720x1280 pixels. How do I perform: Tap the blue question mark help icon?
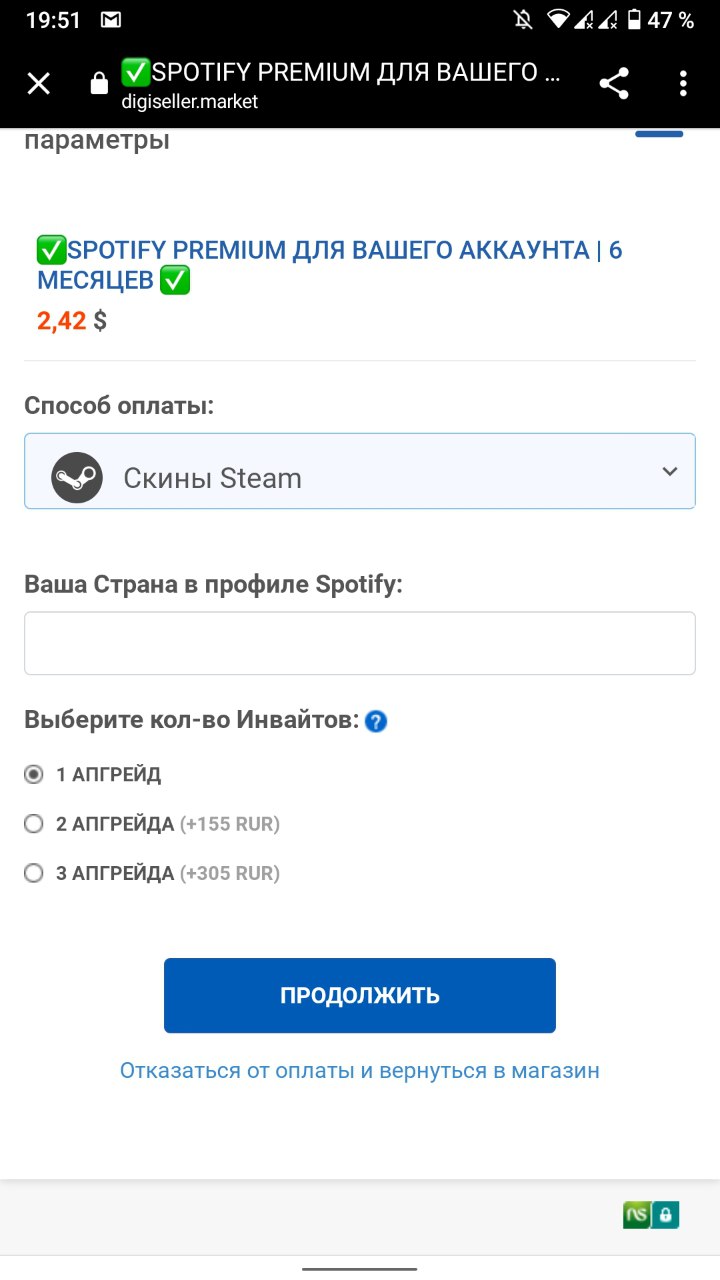point(376,721)
